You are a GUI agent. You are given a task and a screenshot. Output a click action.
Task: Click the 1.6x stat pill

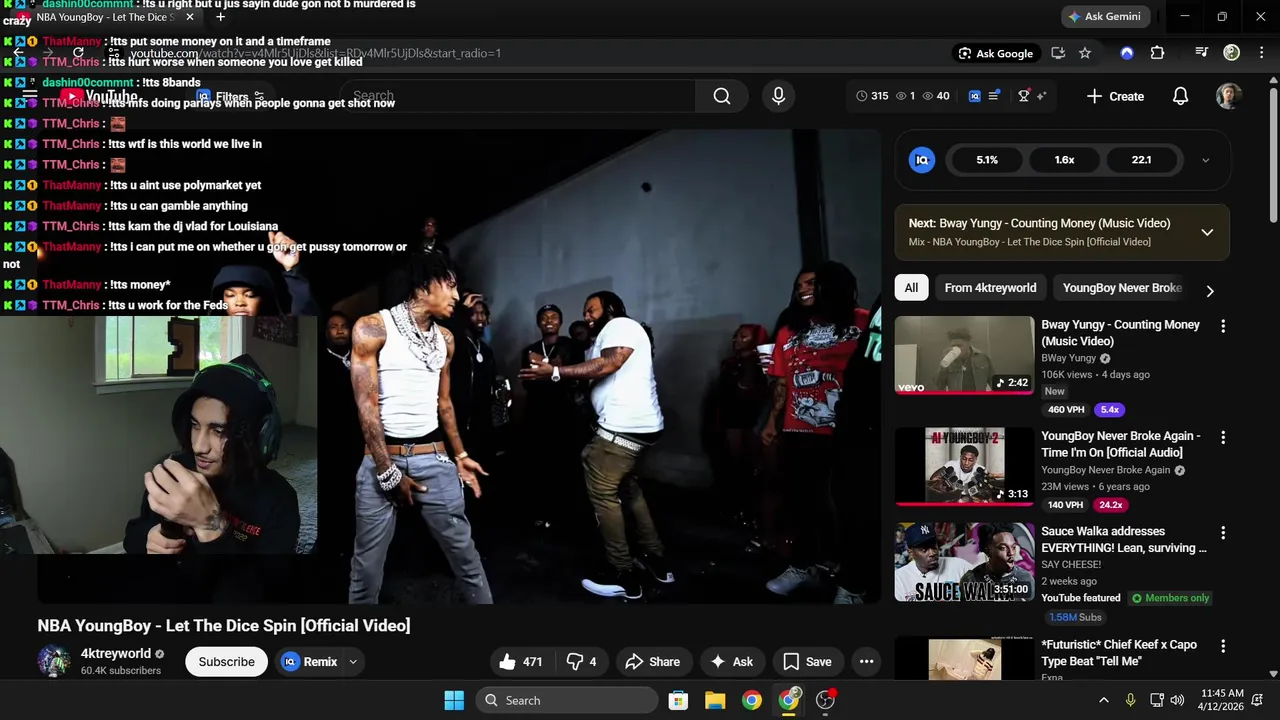pos(1064,160)
